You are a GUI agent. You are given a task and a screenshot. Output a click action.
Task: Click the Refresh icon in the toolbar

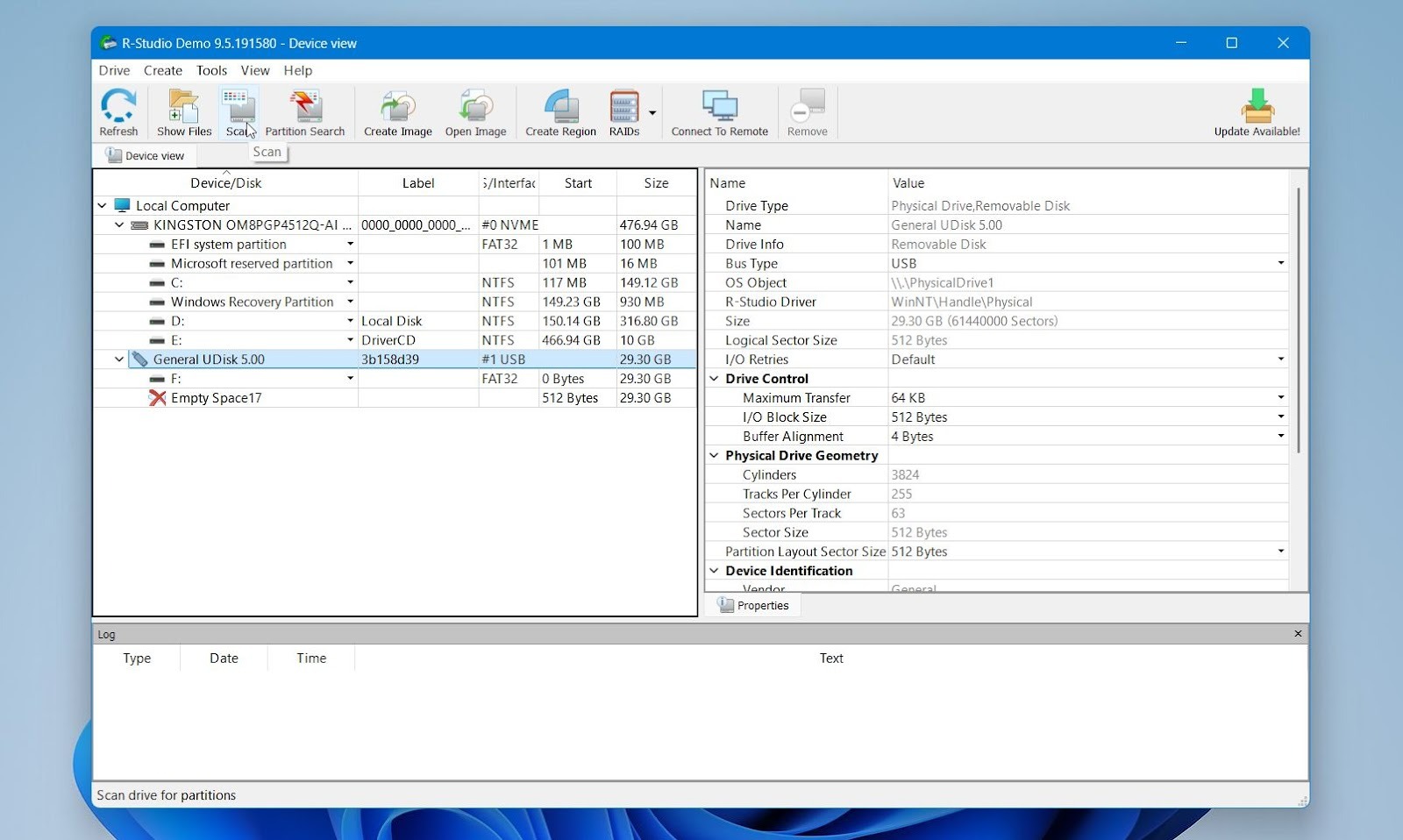[x=118, y=111]
